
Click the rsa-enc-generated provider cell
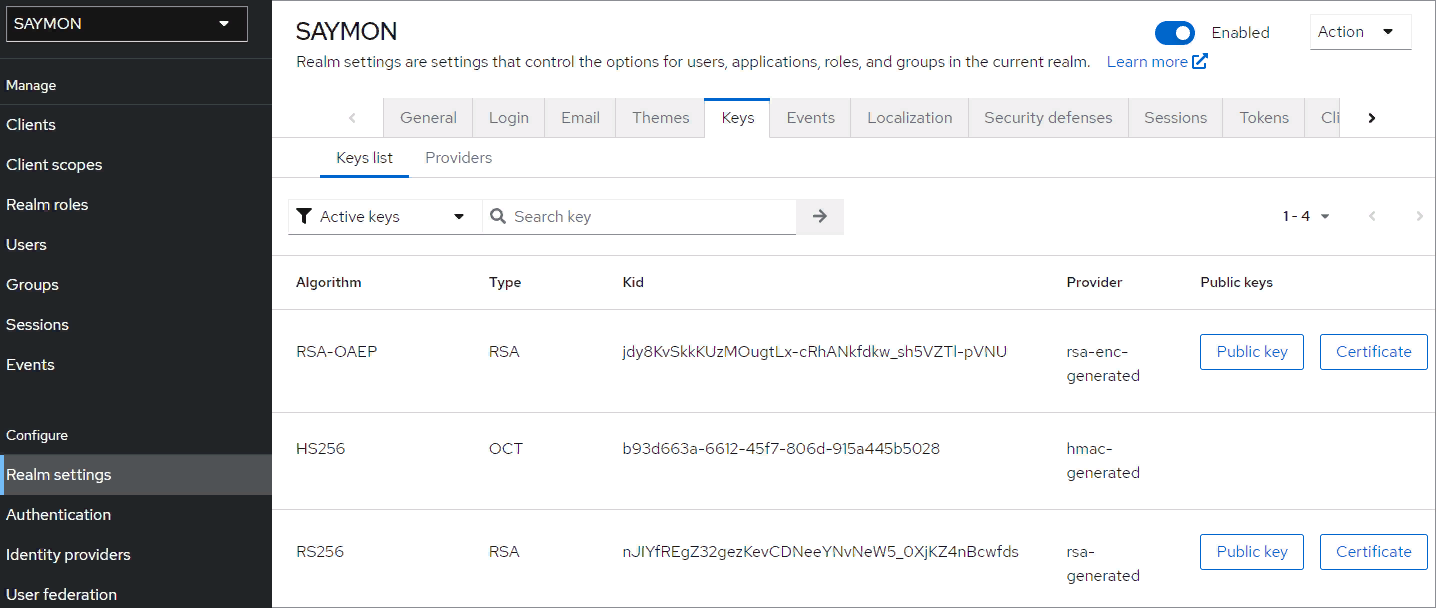click(1103, 364)
